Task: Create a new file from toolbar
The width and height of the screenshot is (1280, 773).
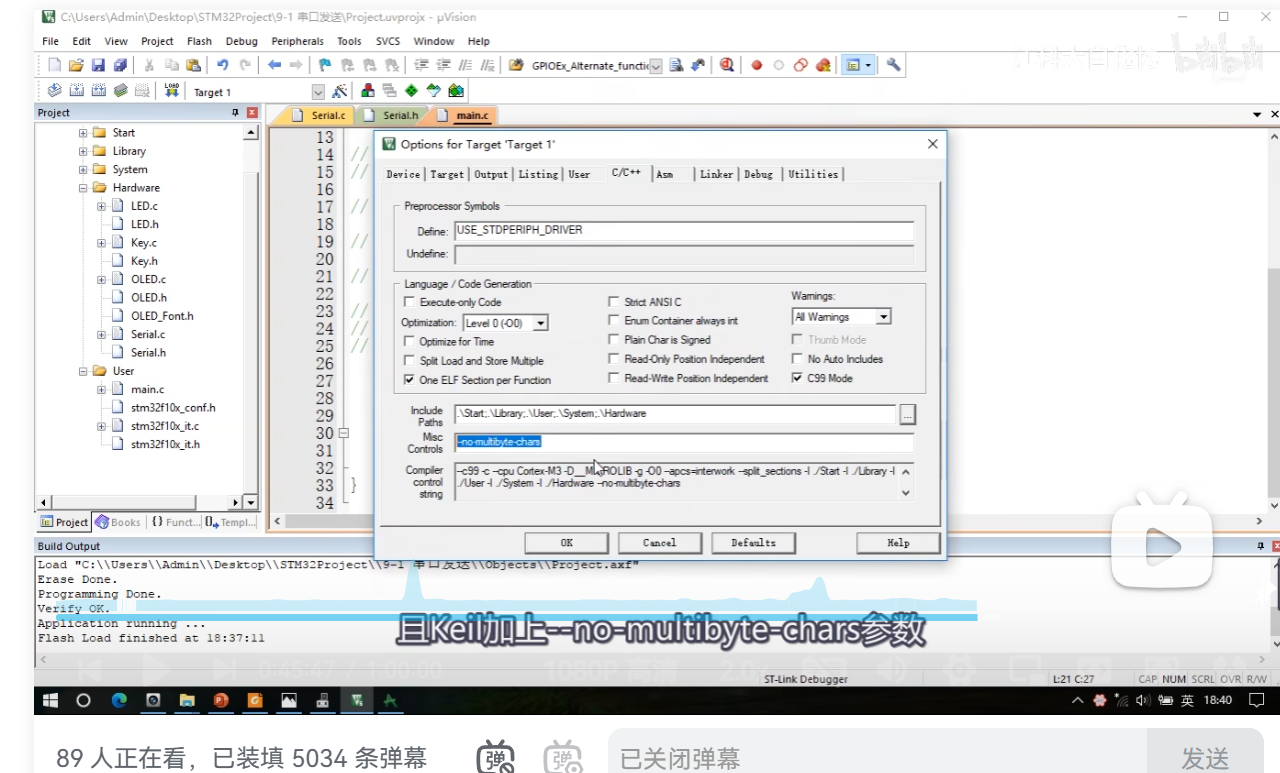Action: pos(55,65)
